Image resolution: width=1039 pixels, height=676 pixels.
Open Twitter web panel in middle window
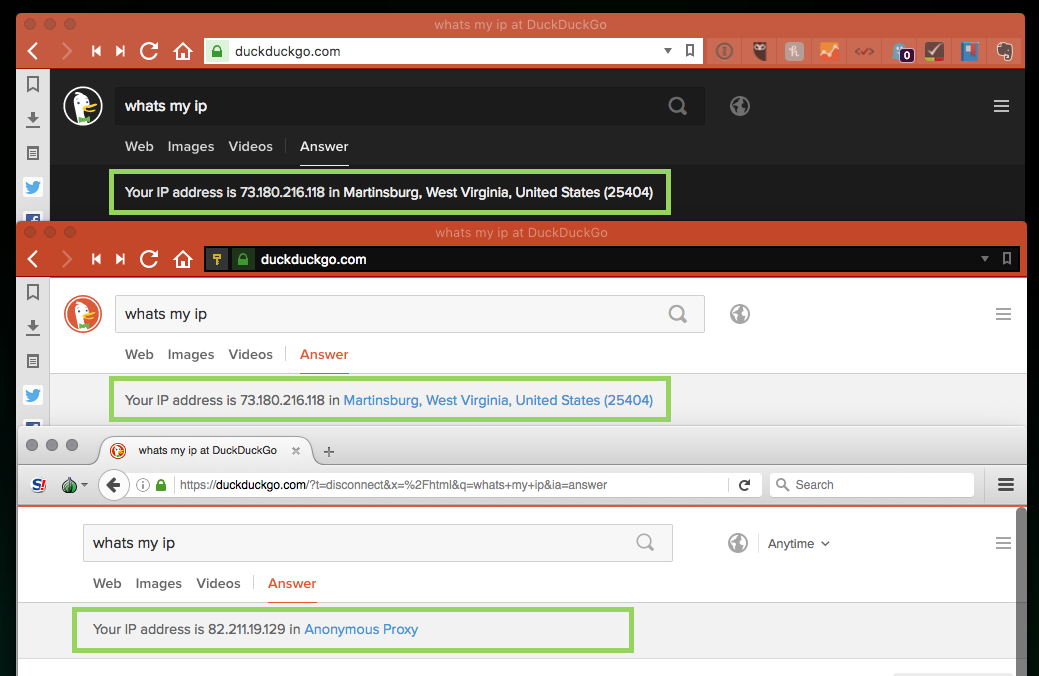click(32, 395)
